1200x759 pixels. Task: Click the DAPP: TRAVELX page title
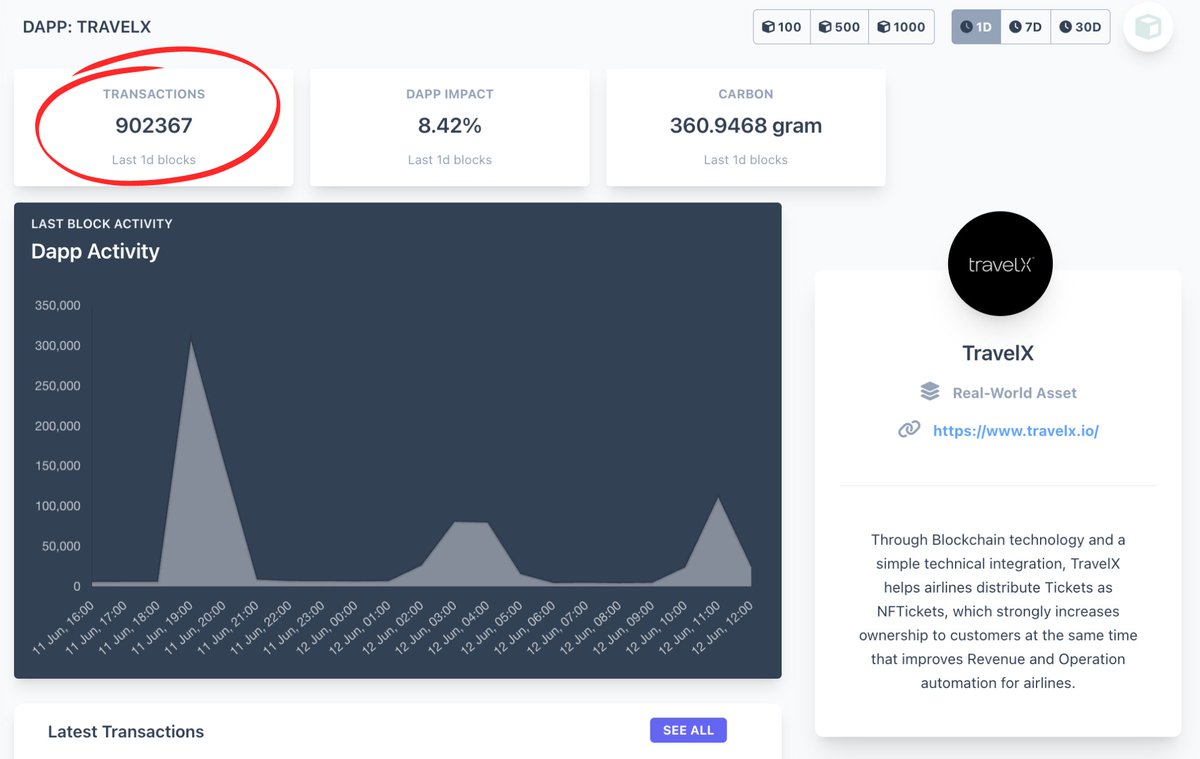point(87,27)
